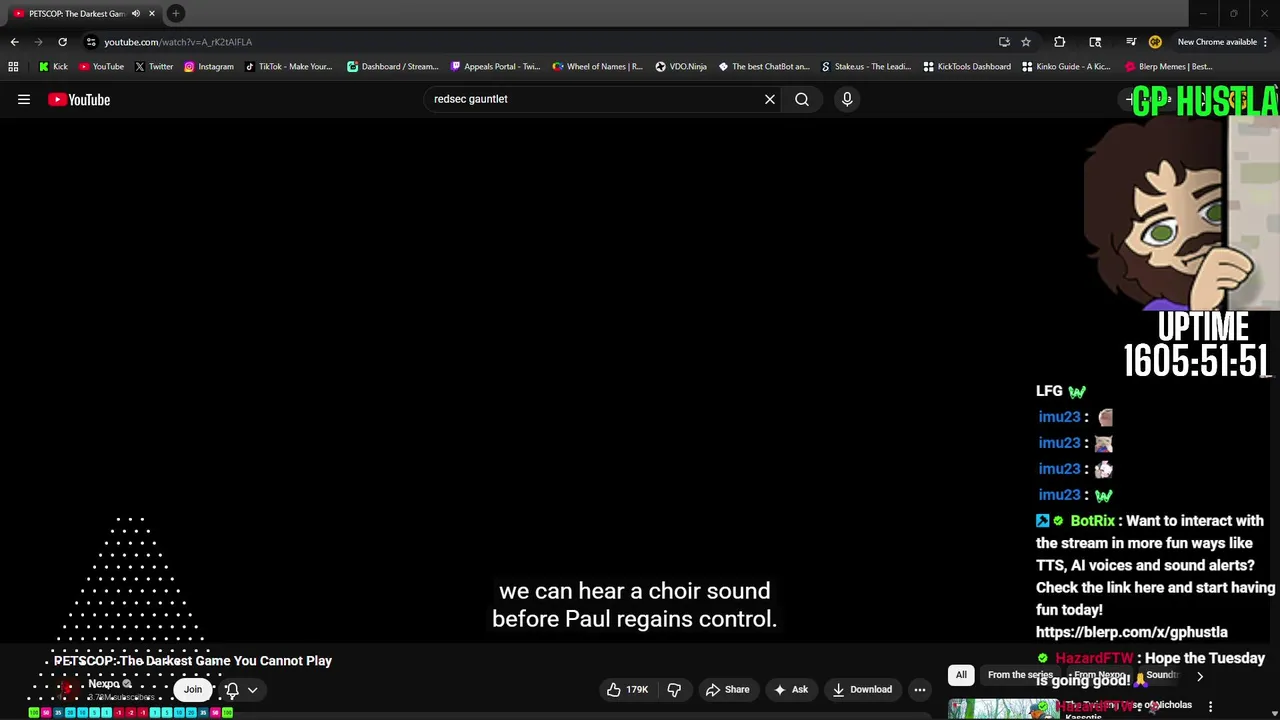Viewport: 1280px width, 720px height.
Task: Open the Instagram bookmark
Action: pos(208,67)
